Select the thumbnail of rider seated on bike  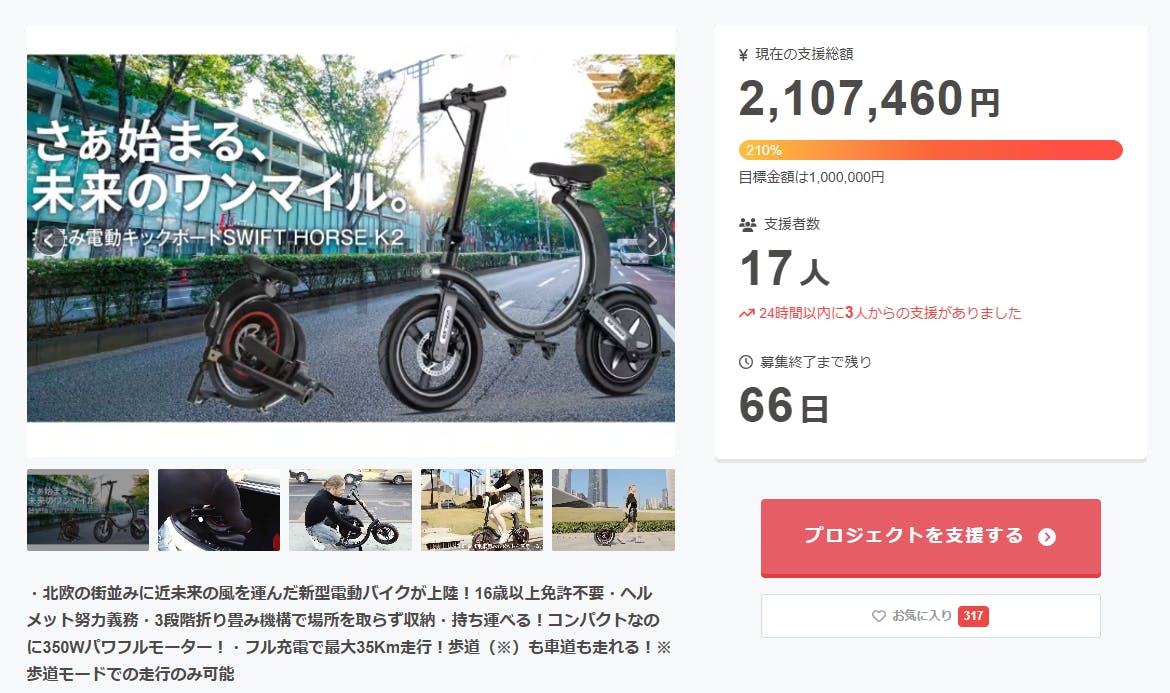click(x=482, y=510)
